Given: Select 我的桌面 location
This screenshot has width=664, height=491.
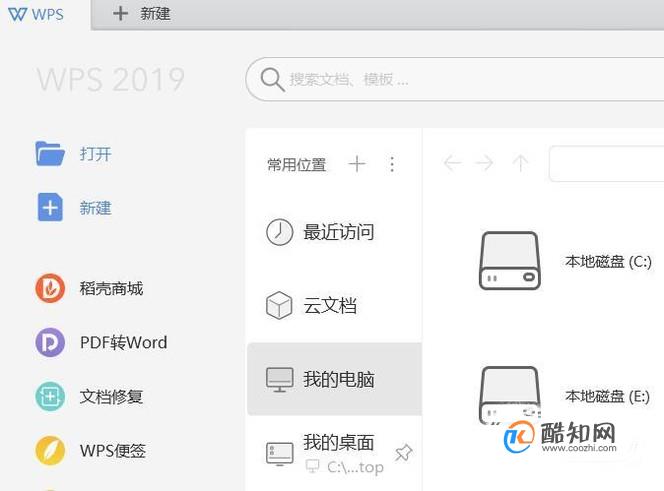Looking at the screenshot, I should click(x=338, y=442).
